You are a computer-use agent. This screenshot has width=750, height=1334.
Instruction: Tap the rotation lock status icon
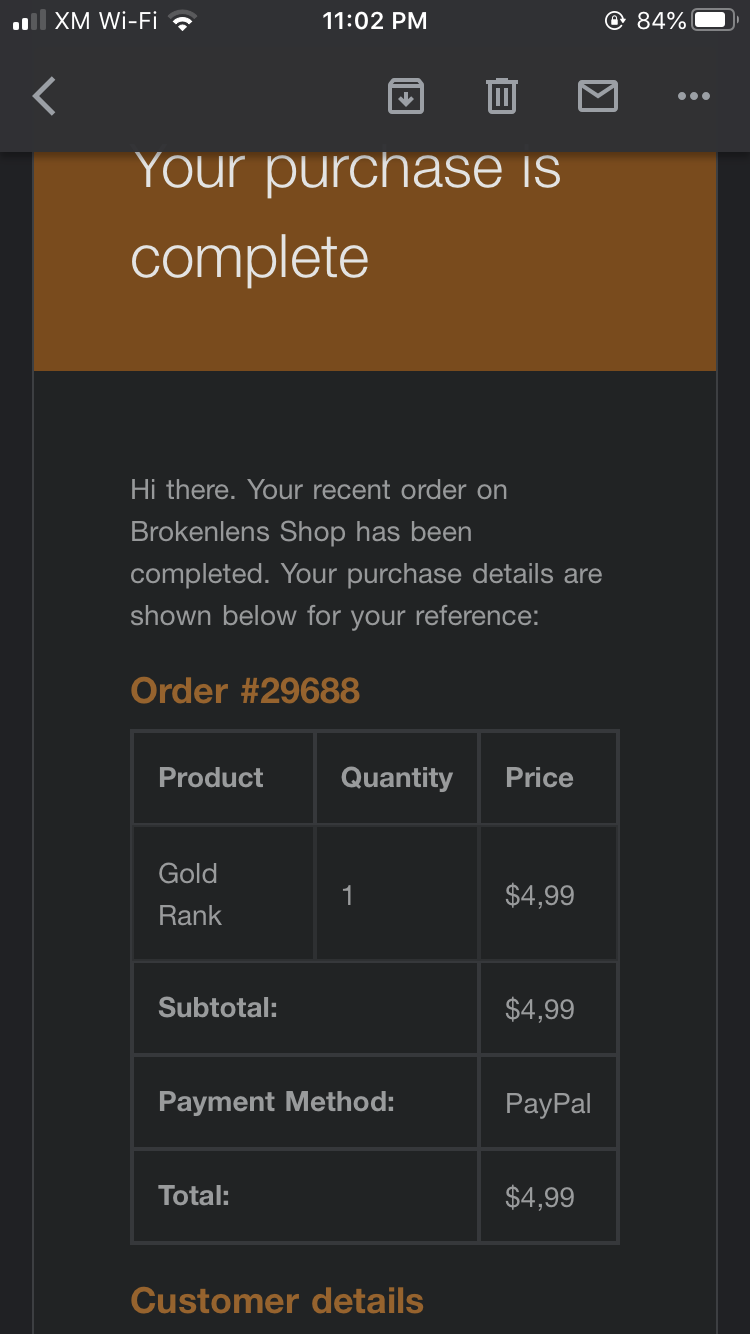tap(615, 21)
